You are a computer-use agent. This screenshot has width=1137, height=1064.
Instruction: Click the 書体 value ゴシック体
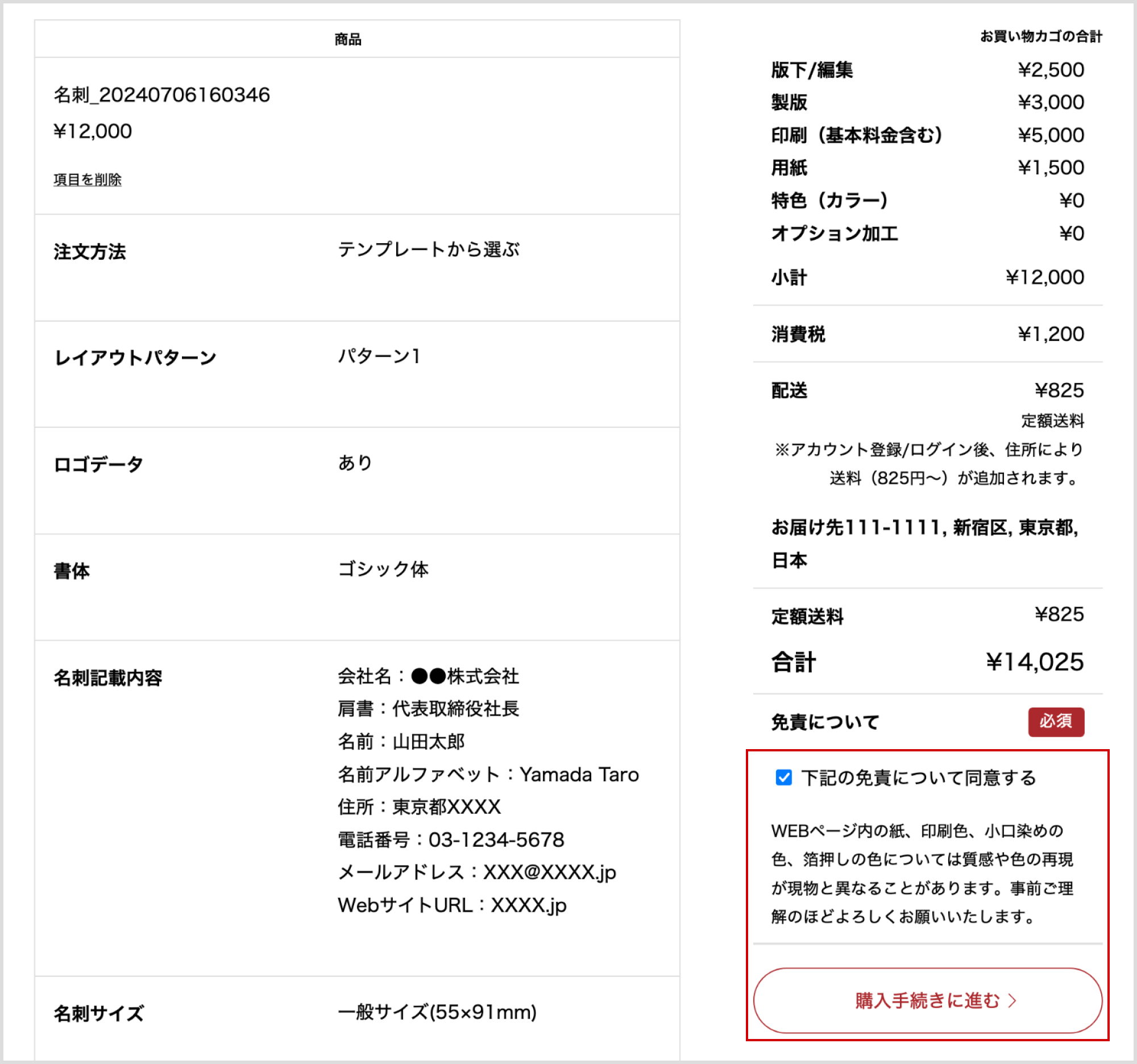pyautogui.click(x=383, y=570)
